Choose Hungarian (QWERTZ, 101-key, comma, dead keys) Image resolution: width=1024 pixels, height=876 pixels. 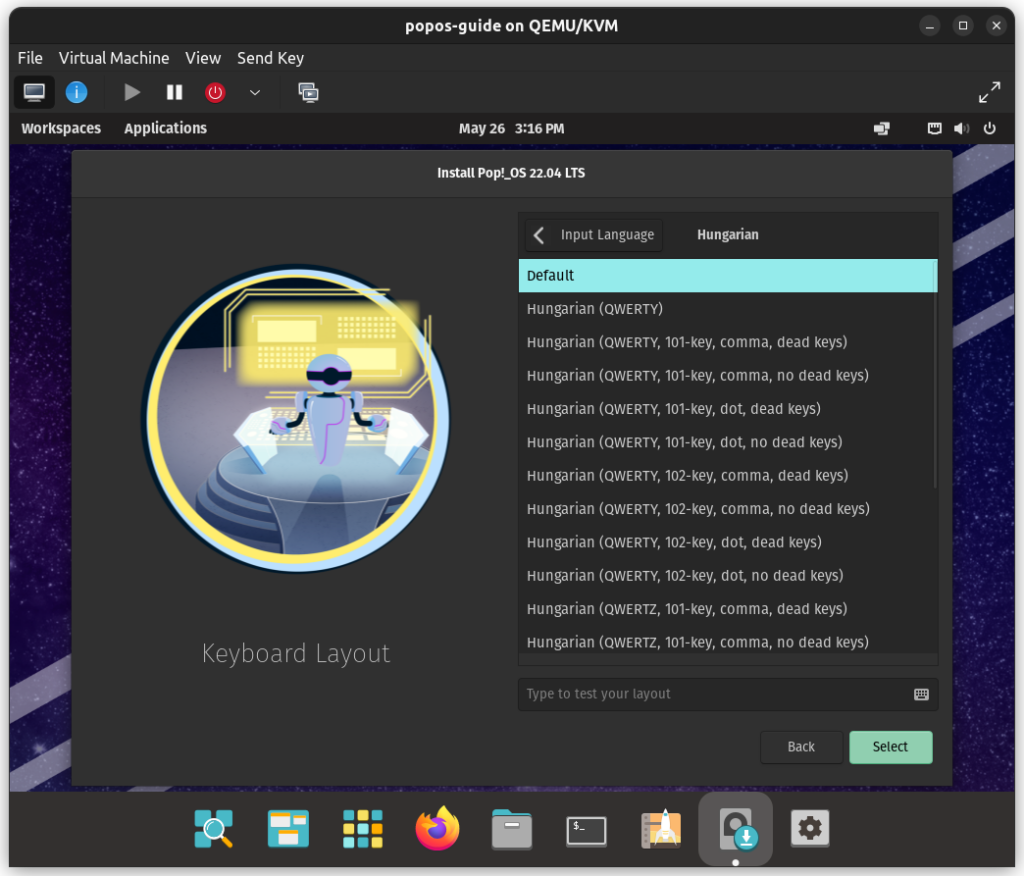[x=728, y=609]
